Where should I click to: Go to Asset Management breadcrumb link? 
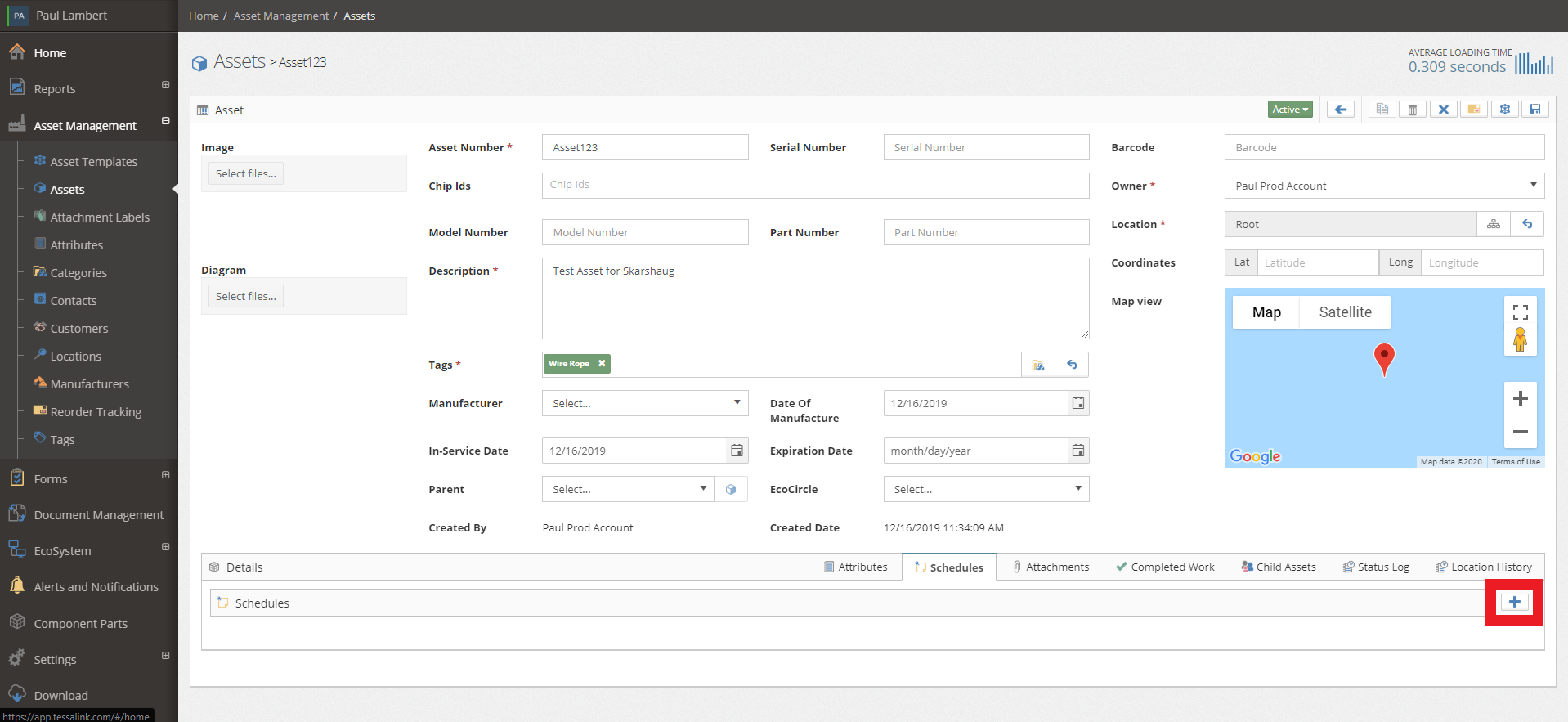tap(281, 16)
